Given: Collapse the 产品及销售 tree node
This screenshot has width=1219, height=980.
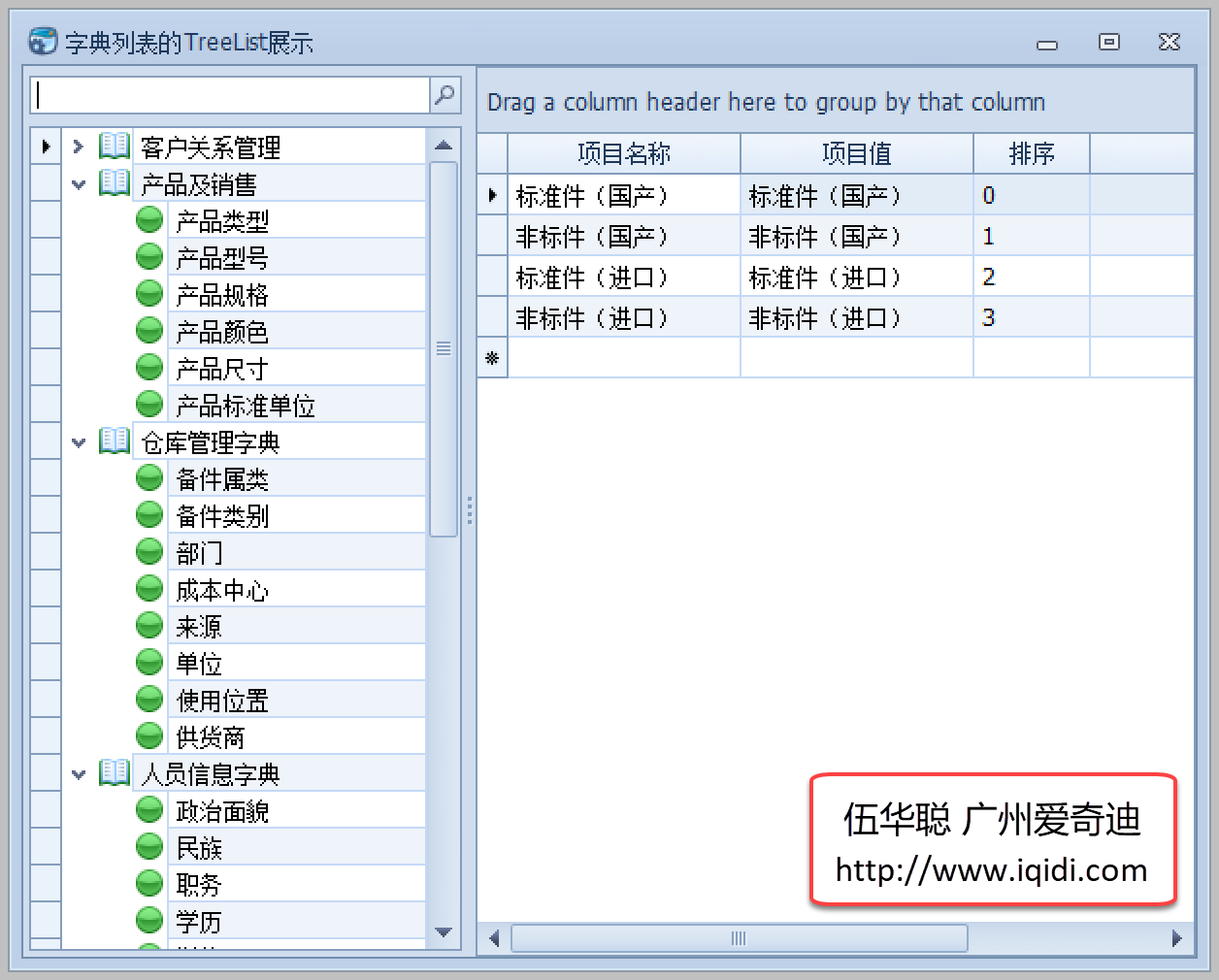Looking at the screenshot, I should tap(79, 184).
